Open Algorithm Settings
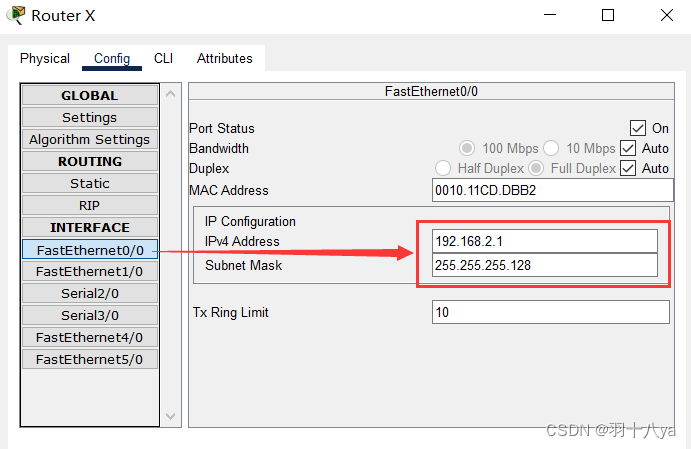 (x=89, y=140)
